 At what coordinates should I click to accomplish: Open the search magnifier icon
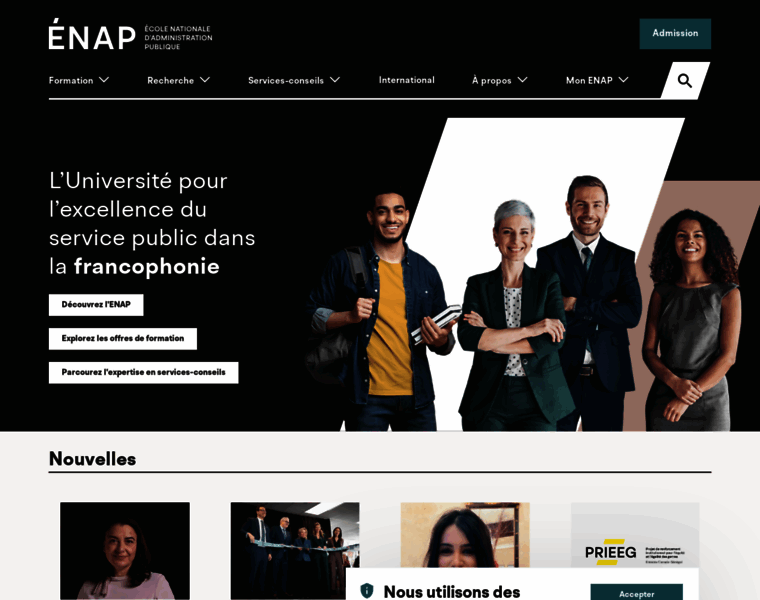(x=685, y=80)
